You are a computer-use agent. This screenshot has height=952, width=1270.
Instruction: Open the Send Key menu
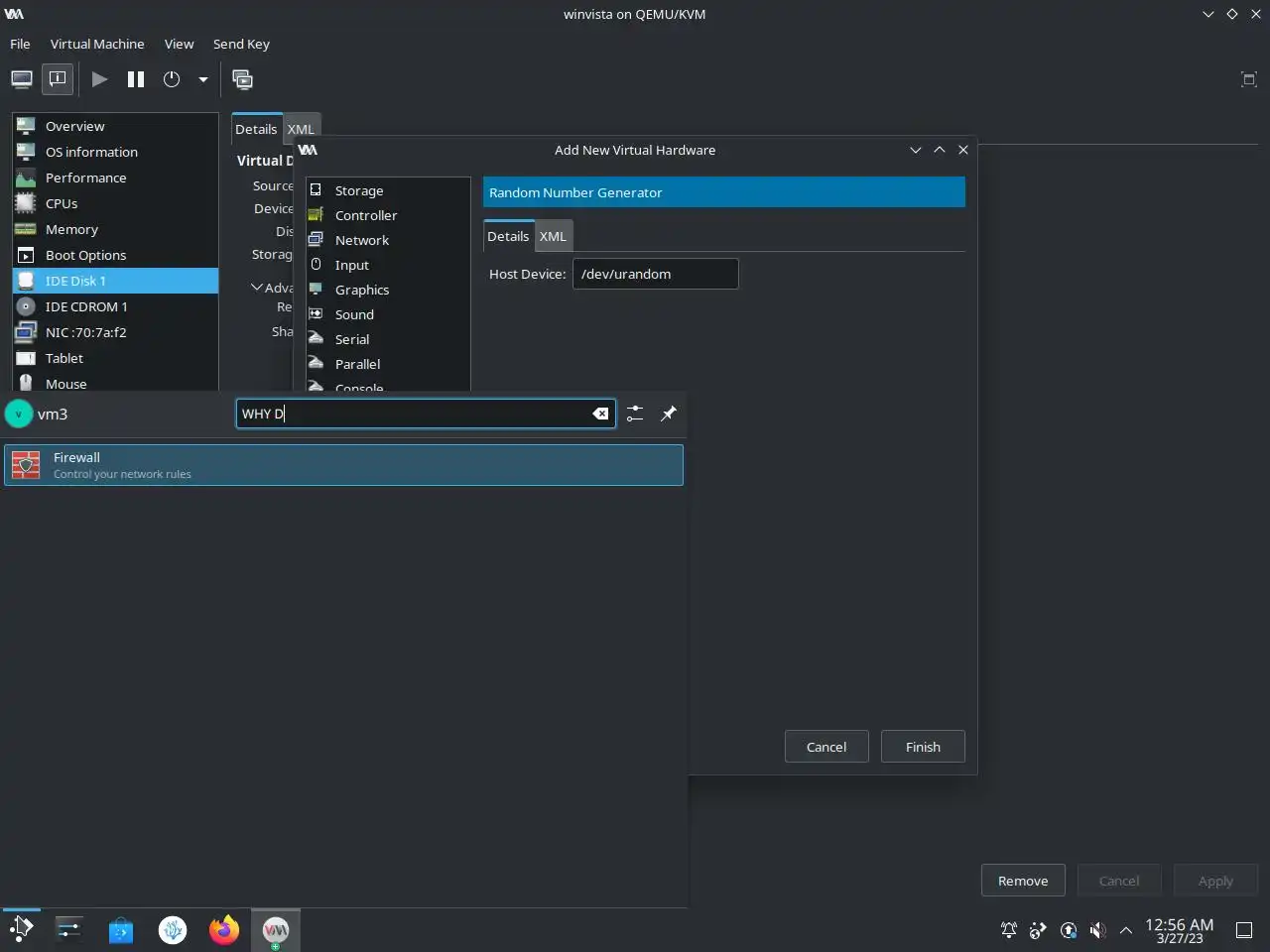pos(241,44)
